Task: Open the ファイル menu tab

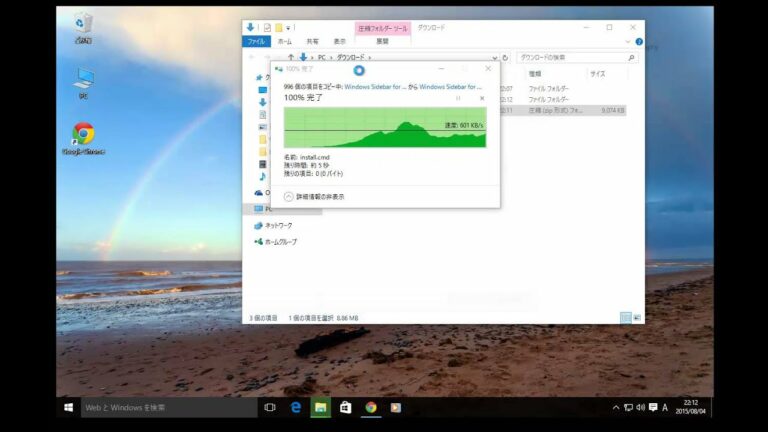Action: 256,42
